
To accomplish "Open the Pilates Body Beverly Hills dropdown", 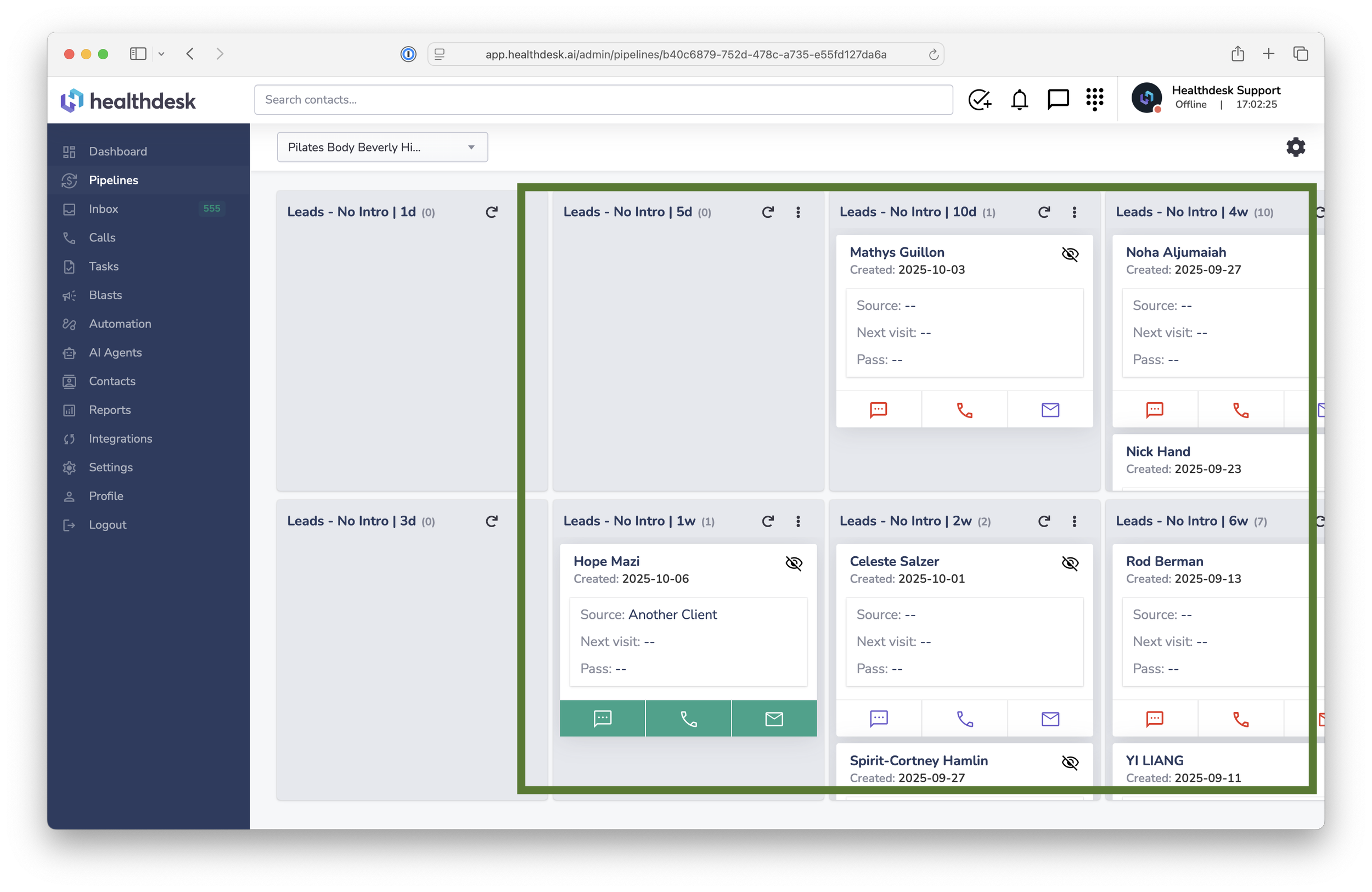I will pyautogui.click(x=382, y=147).
